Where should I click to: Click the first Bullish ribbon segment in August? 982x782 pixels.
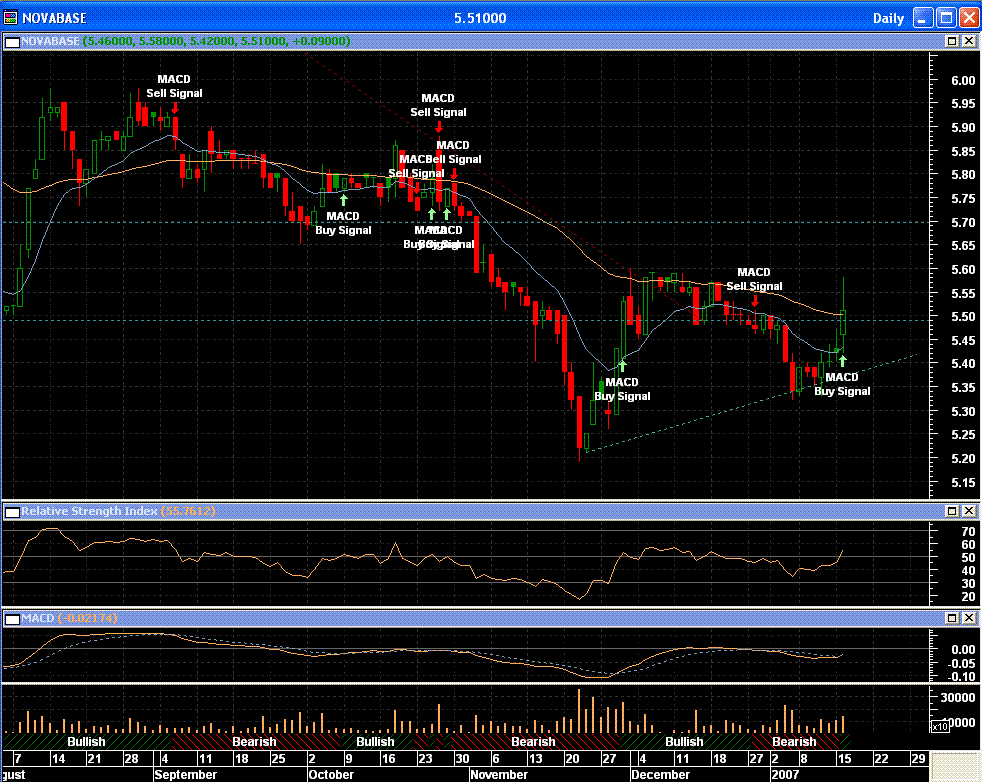click(86, 741)
